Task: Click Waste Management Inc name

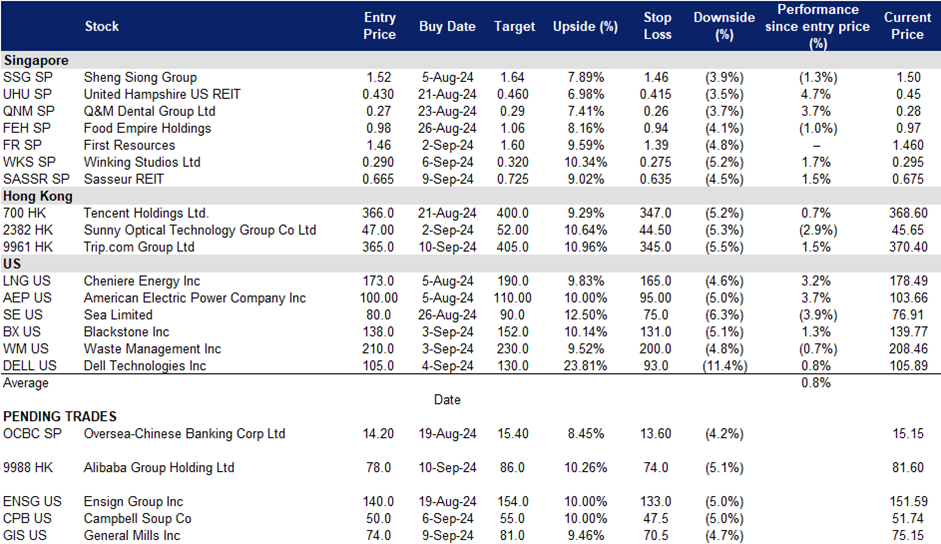Action: (x=152, y=349)
